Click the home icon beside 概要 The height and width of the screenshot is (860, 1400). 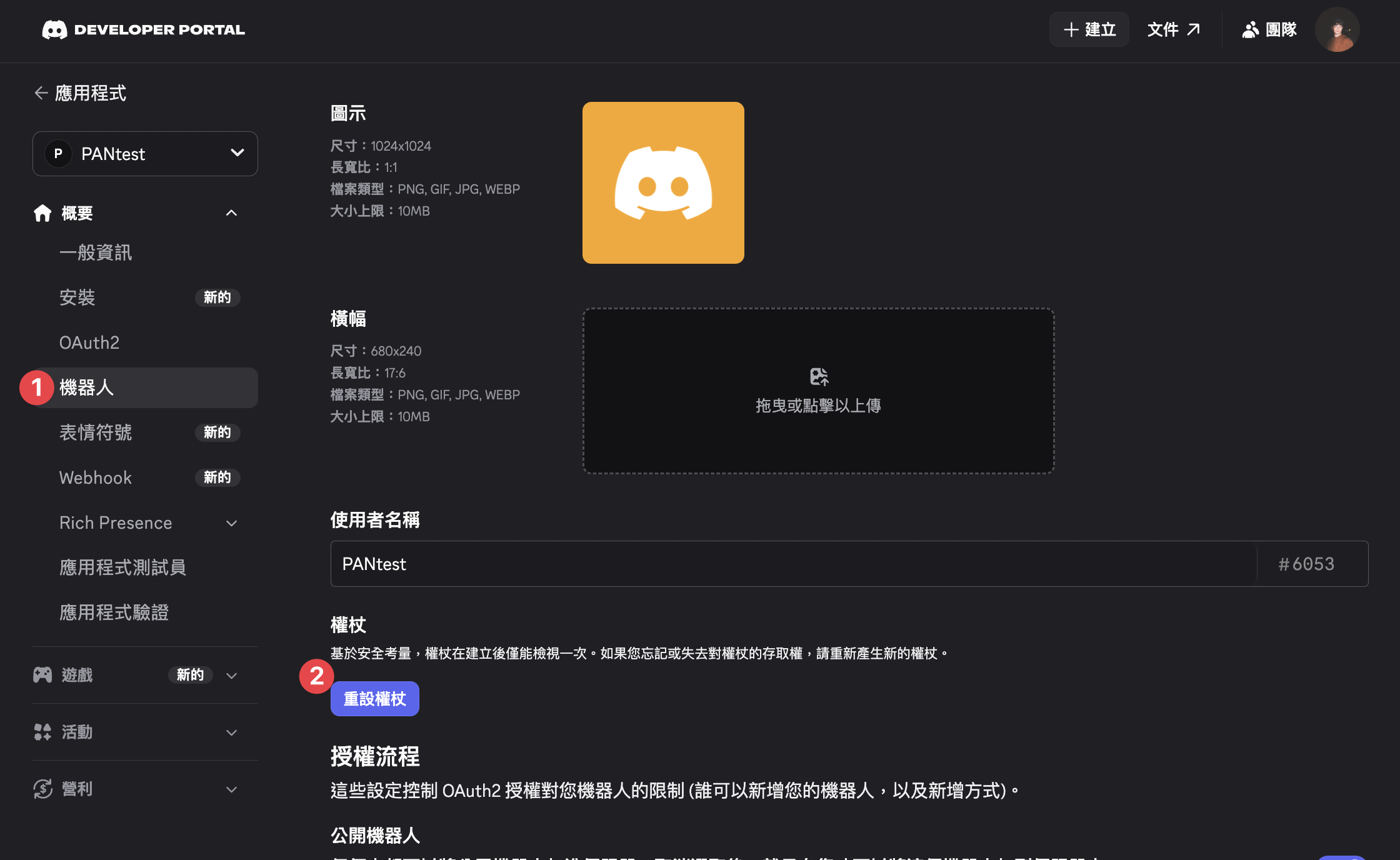click(x=42, y=213)
